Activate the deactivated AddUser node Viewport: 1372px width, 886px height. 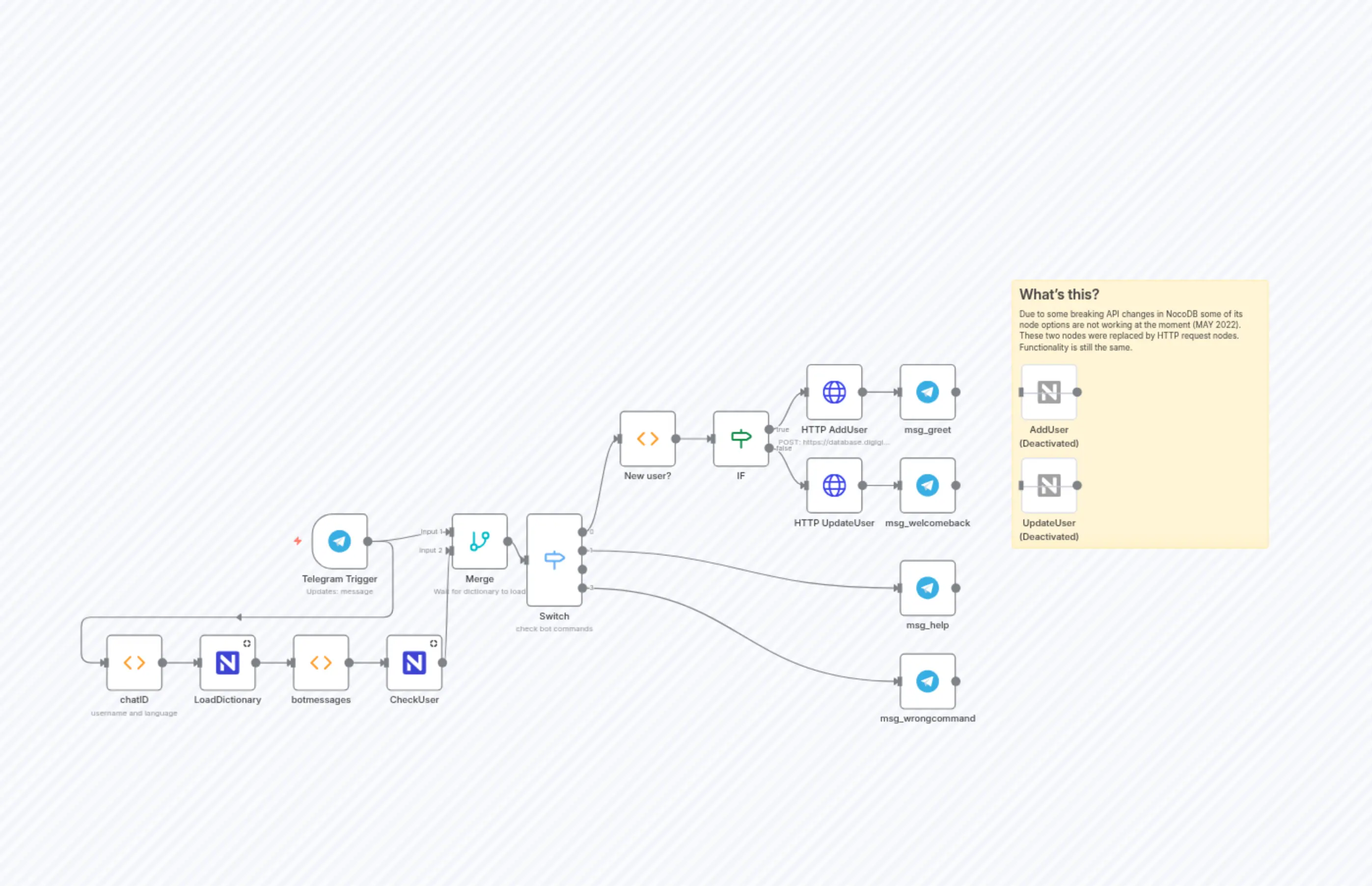[x=1048, y=392]
